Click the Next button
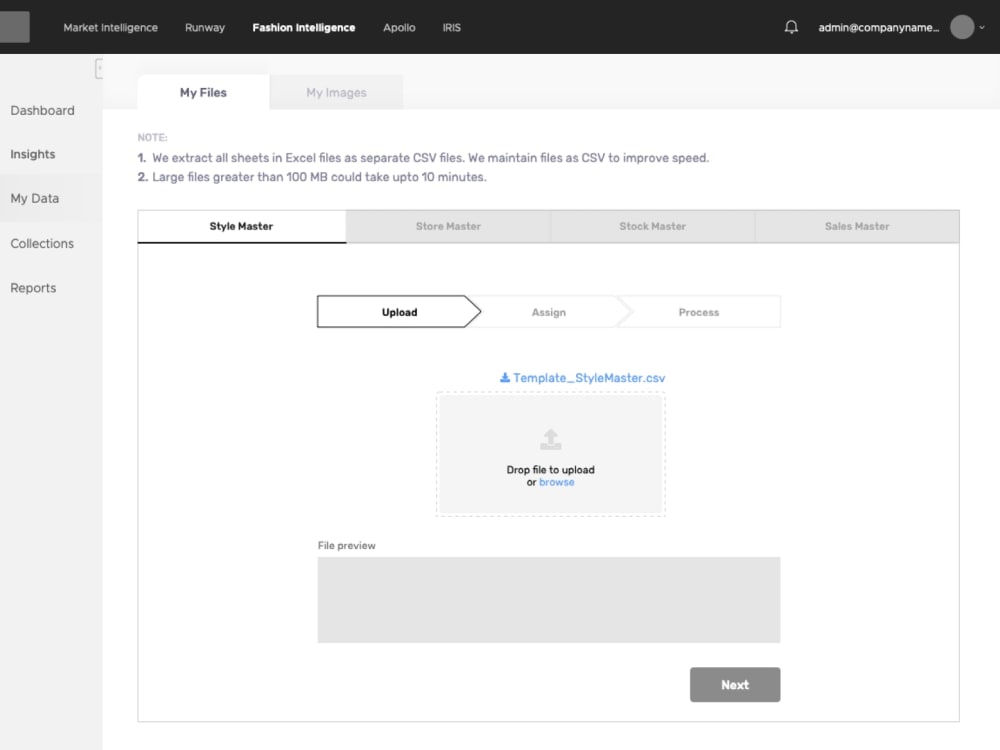 (x=735, y=684)
